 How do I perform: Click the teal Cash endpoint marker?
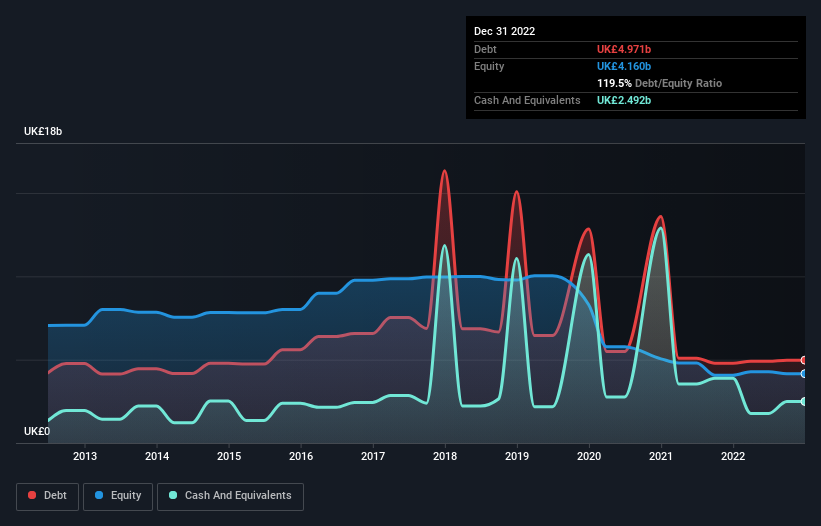point(804,401)
